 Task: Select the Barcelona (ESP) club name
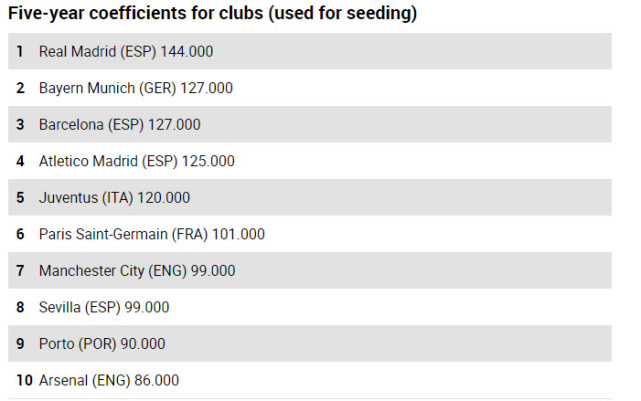[x=91, y=125]
